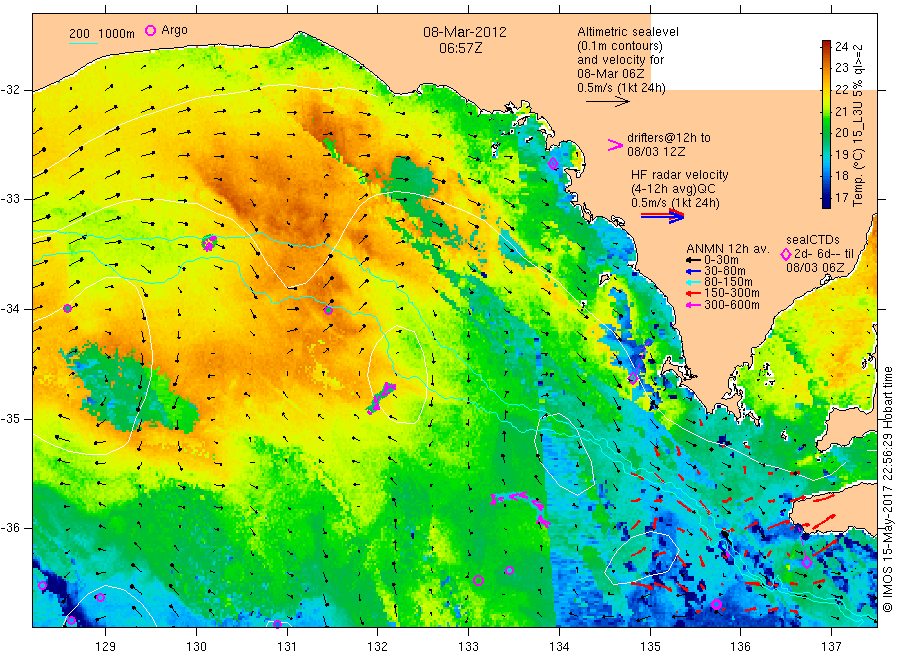Click the '2d- 6d-- til' text
Screen dimensions: 900x660
pos(824,254)
